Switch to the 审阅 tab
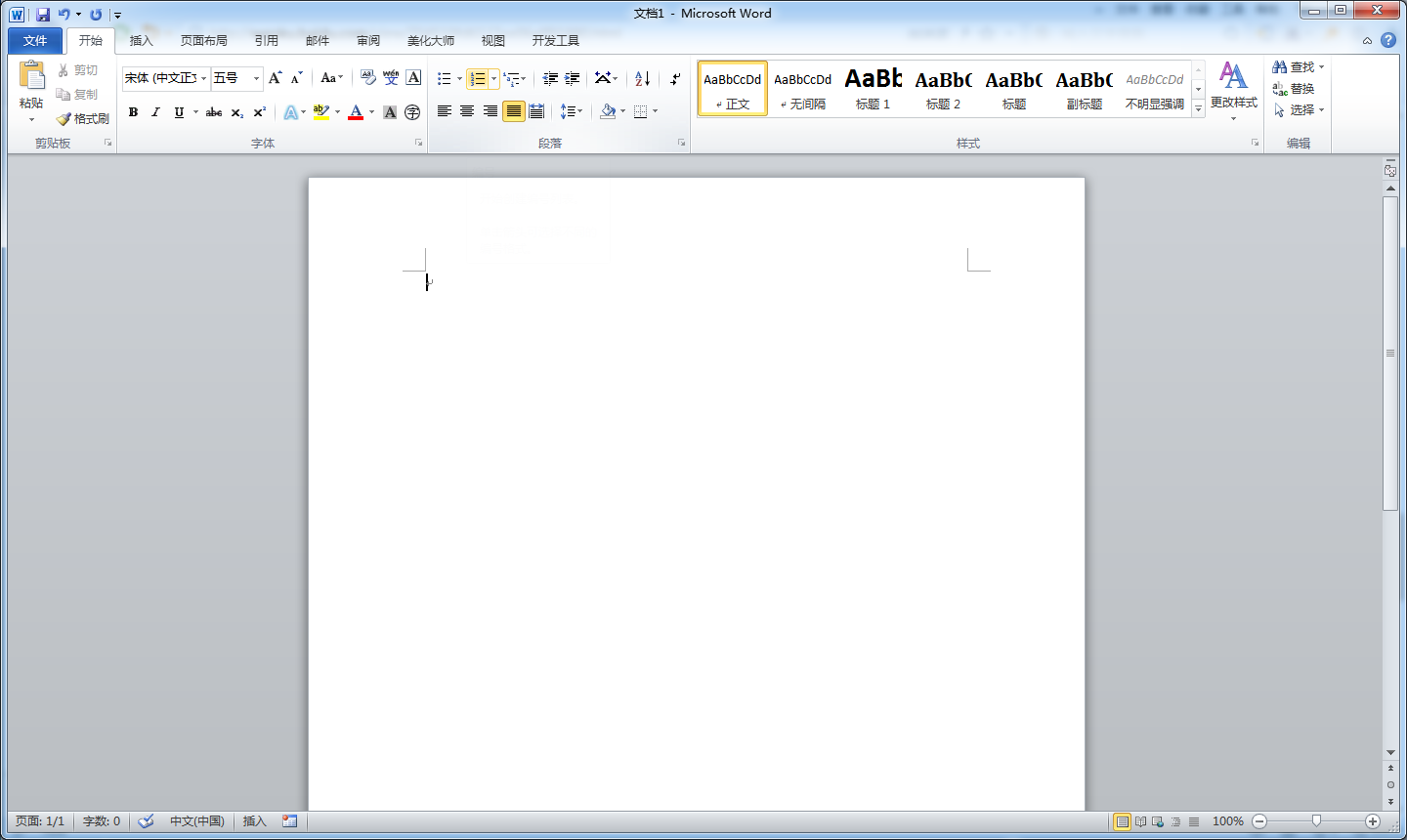 point(368,41)
